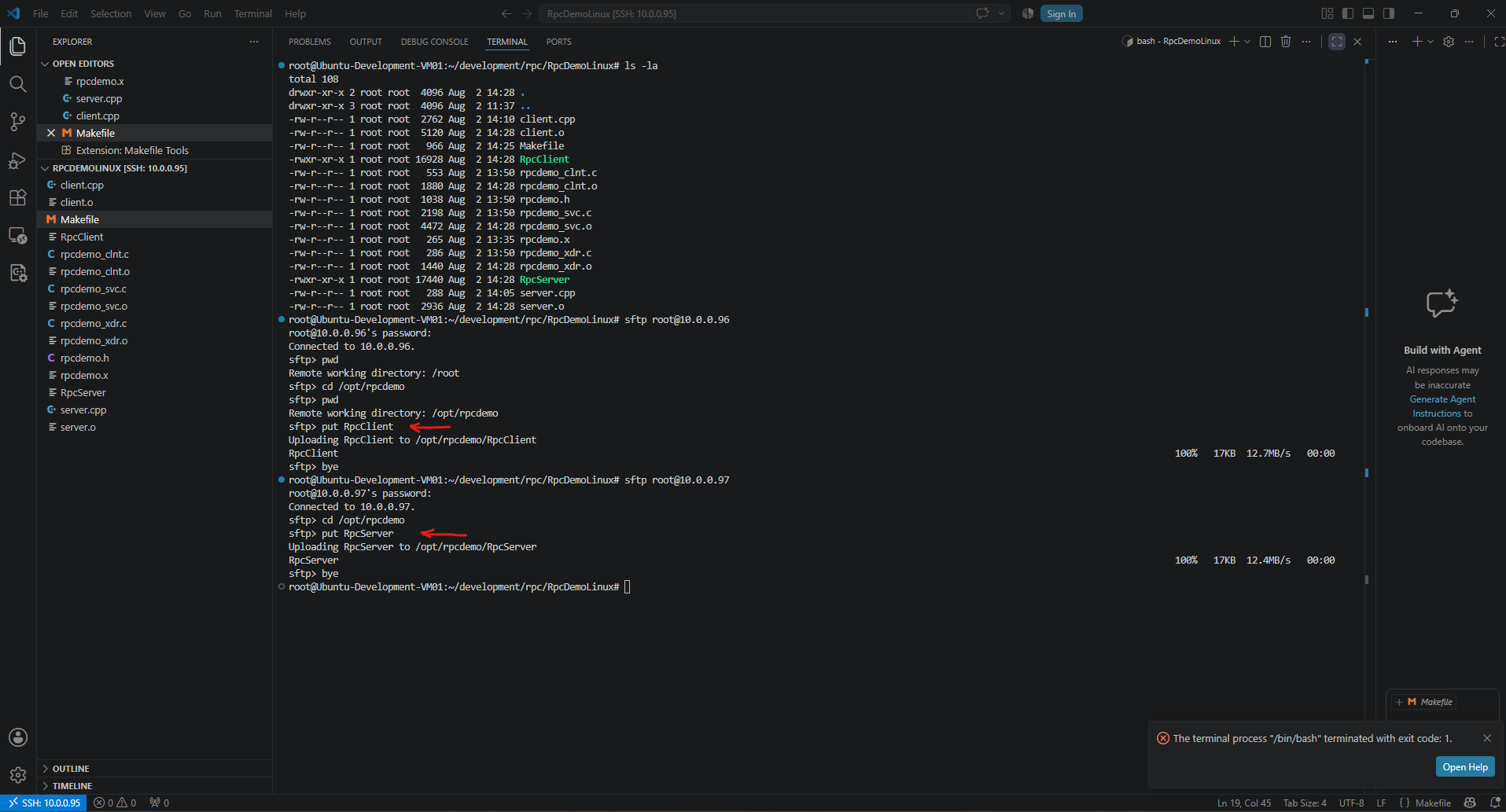1506x812 pixels.
Task: Click the SSH: 10.0.0.95 remote indicator
Action: (44, 803)
